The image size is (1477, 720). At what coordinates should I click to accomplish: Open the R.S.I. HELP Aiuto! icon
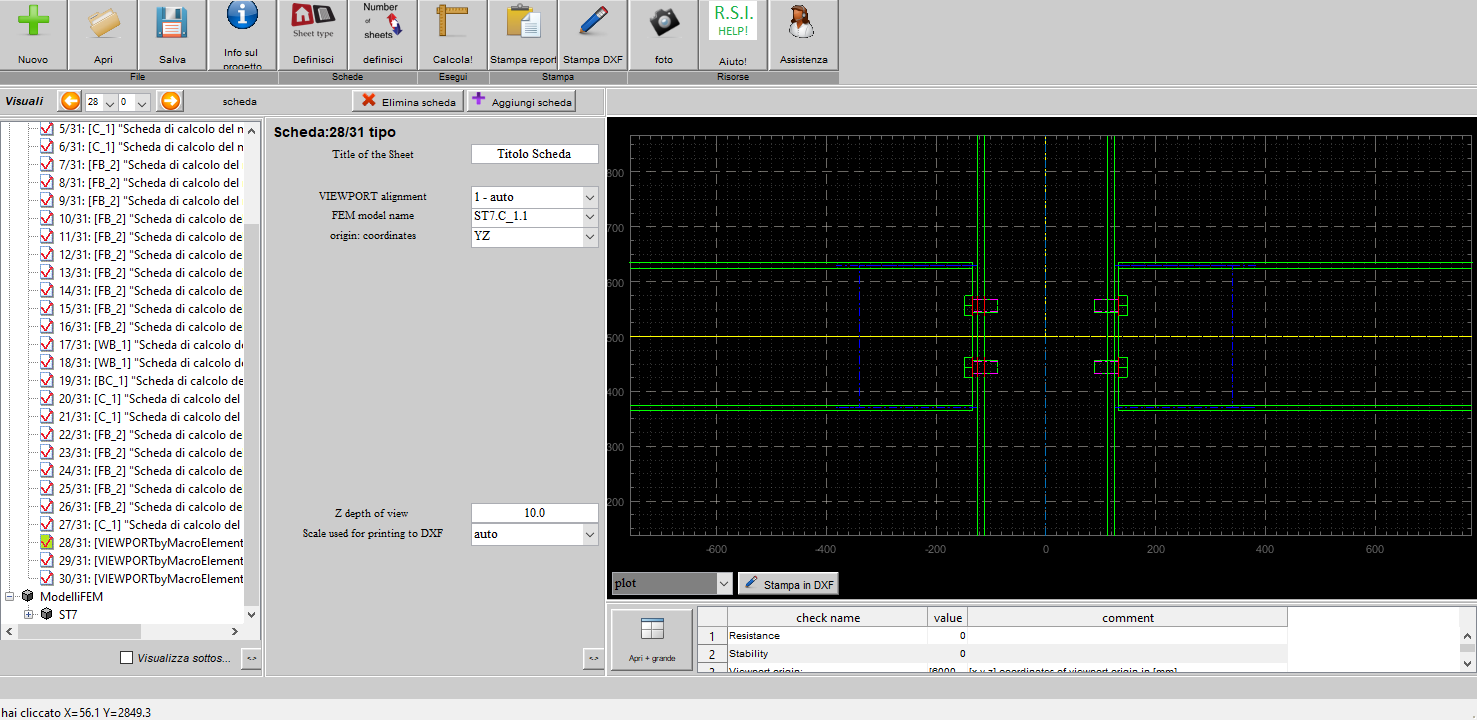tap(733, 21)
